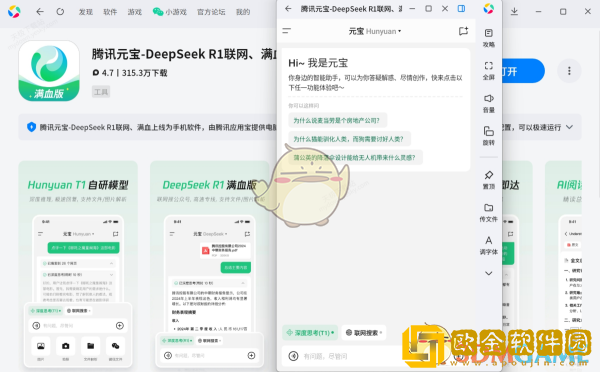
Task: Open 传文件 file transfer
Action: tap(489, 212)
